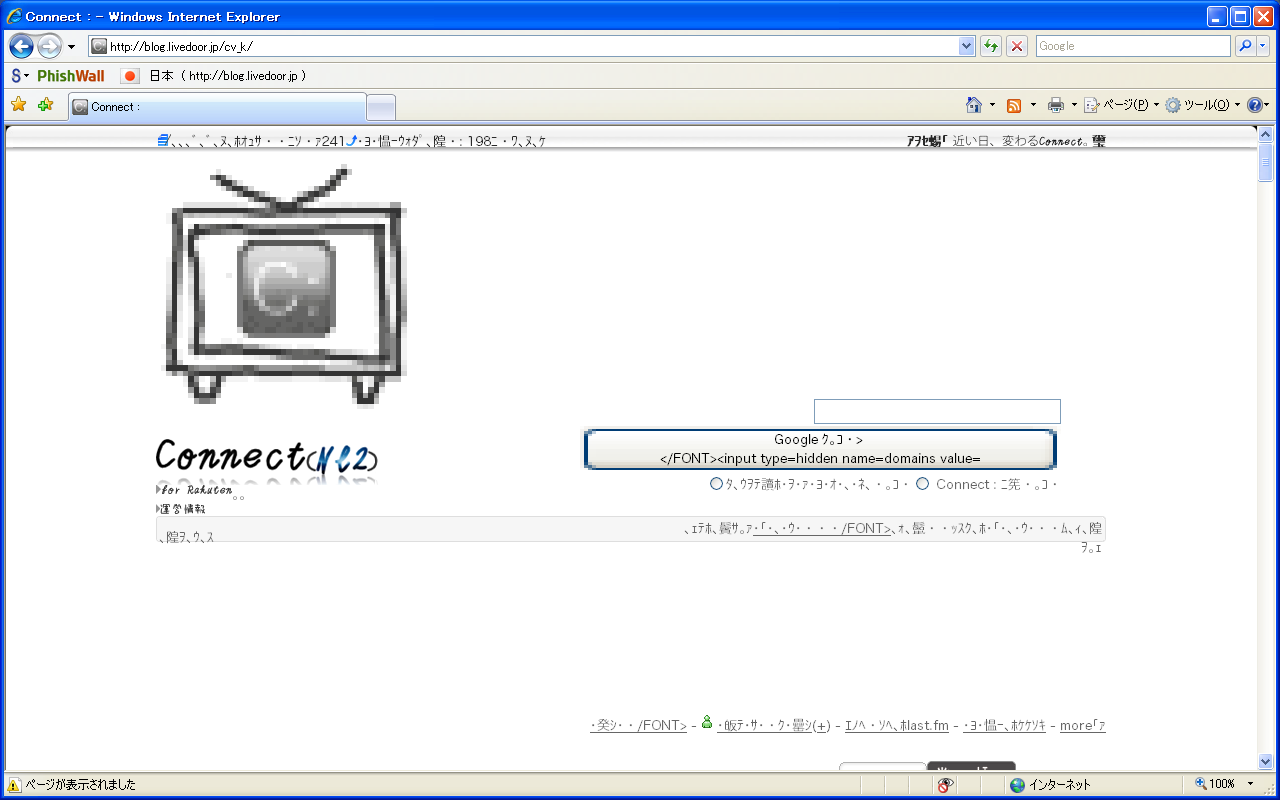The height and width of the screenshot is (800, 1280).
Task: Refresh the page with the green arrows
Action: [991, 46]
